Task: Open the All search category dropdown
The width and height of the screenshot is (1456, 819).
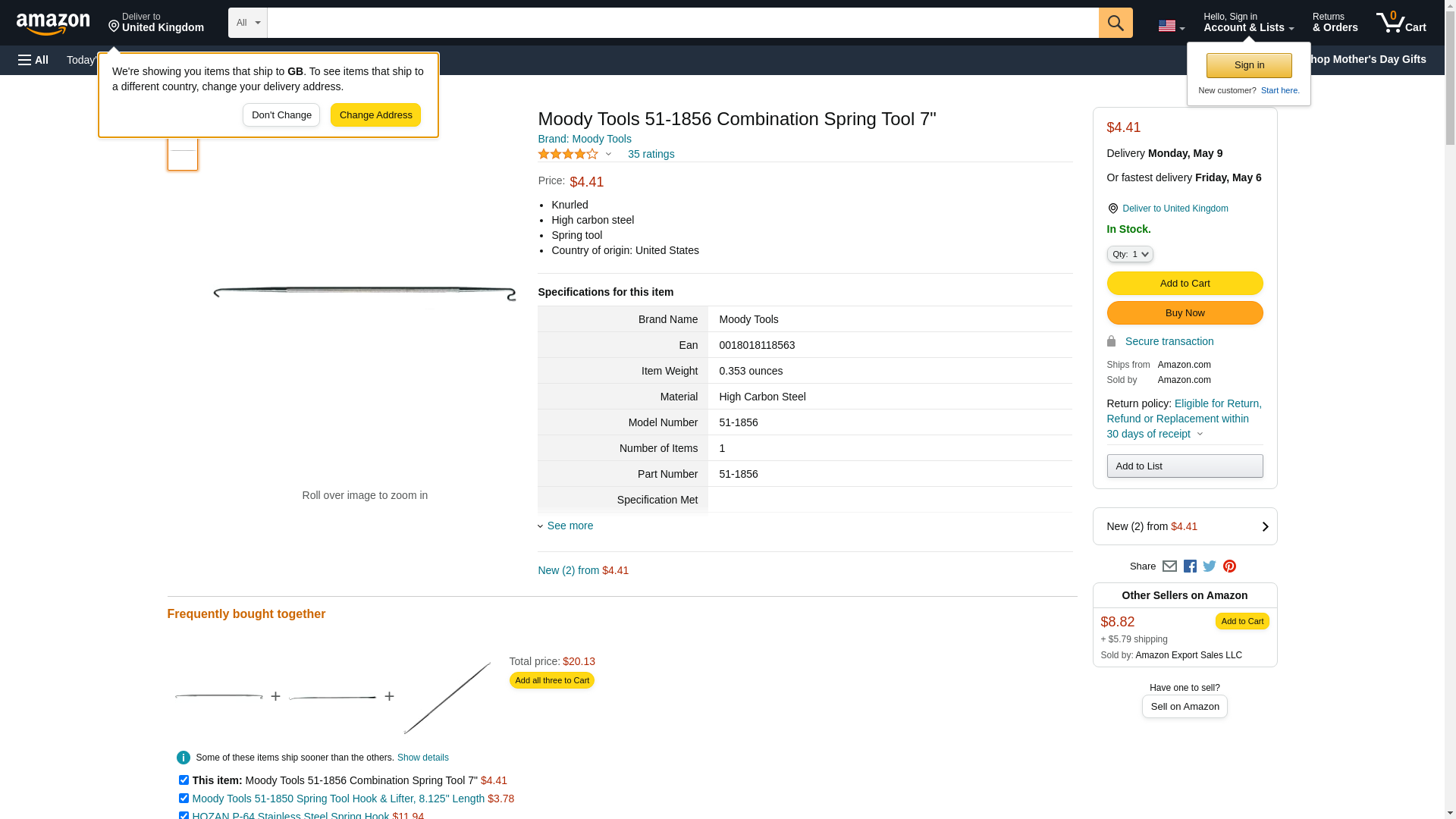Action: [247, 23]
